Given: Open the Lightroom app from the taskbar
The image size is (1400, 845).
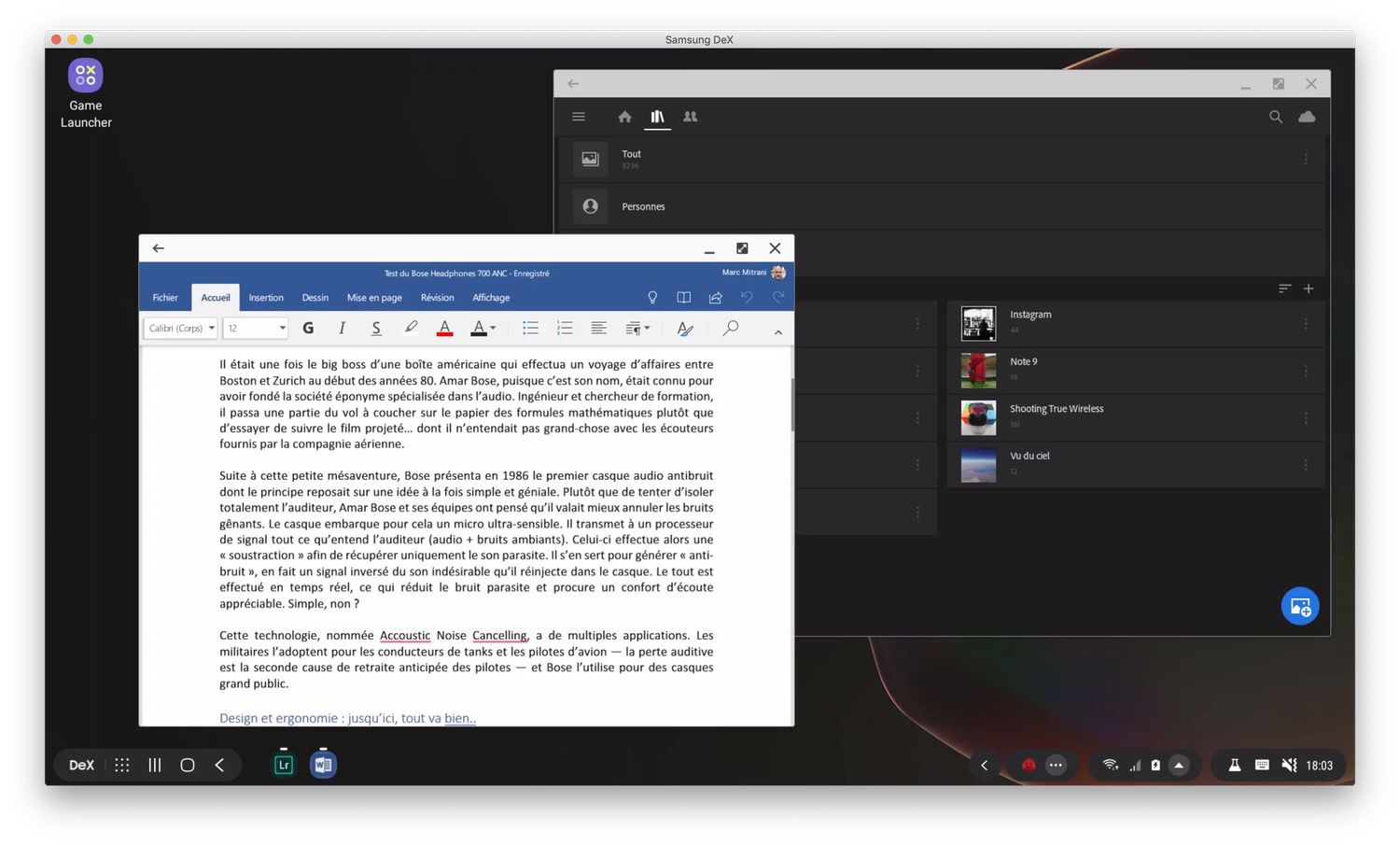Looking at the screenshot, I should pyautogui.click(x=284, y=765).
